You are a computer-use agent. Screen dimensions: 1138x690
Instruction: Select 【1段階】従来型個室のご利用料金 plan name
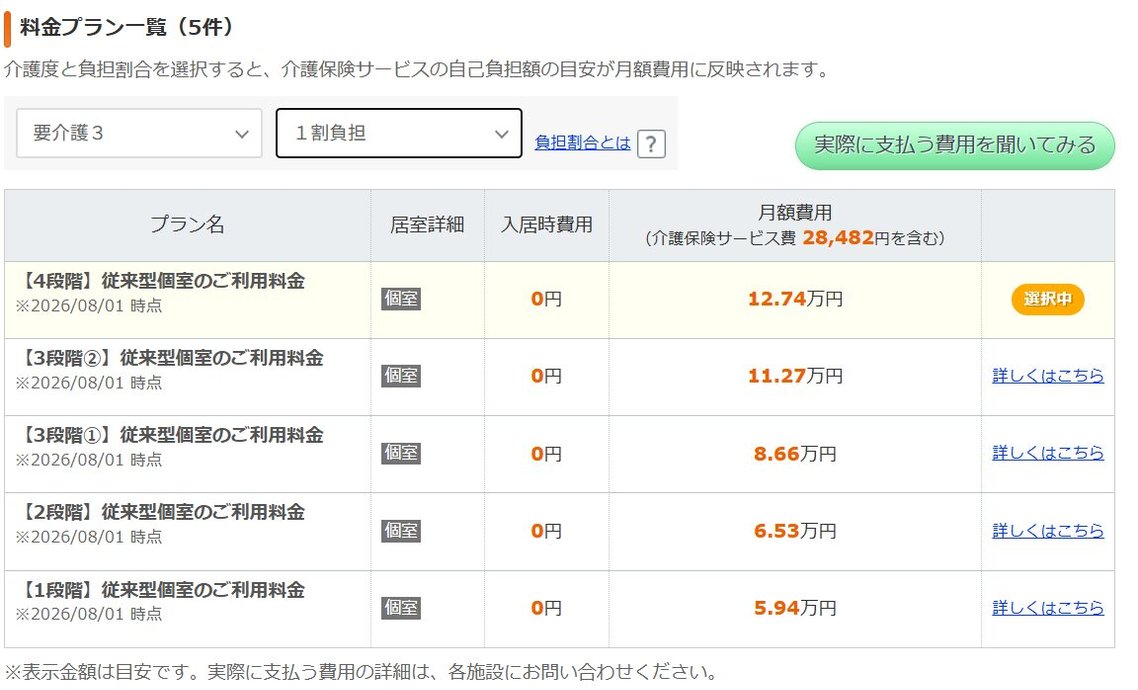(x=160, y=589)
